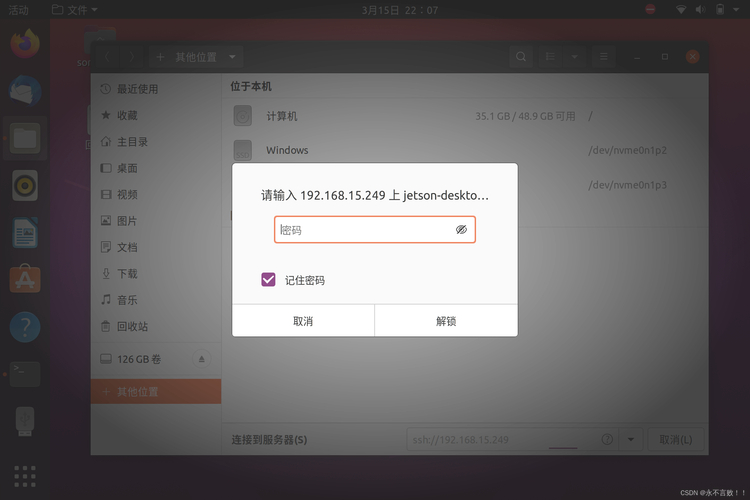The height and width of the screenshot is (500, 750).
Task: Open the hamburger menu in file manager
Action: (x=604, y=57)
